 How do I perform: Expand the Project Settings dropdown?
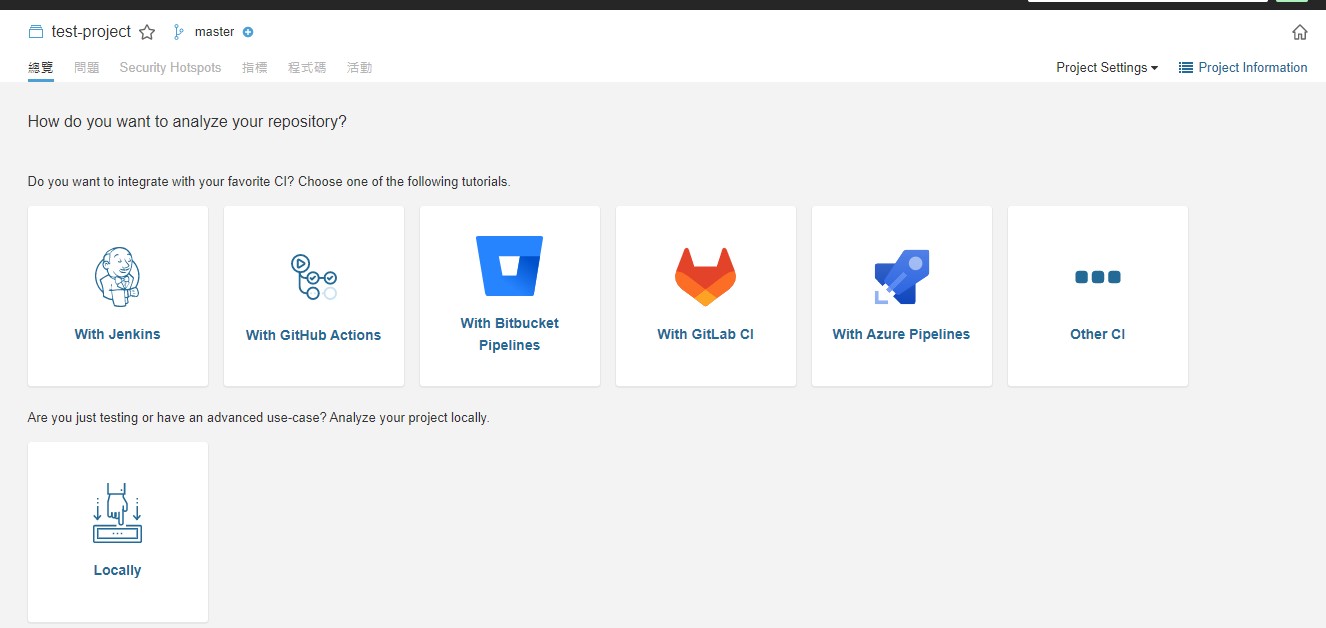tap(1107, 68)
